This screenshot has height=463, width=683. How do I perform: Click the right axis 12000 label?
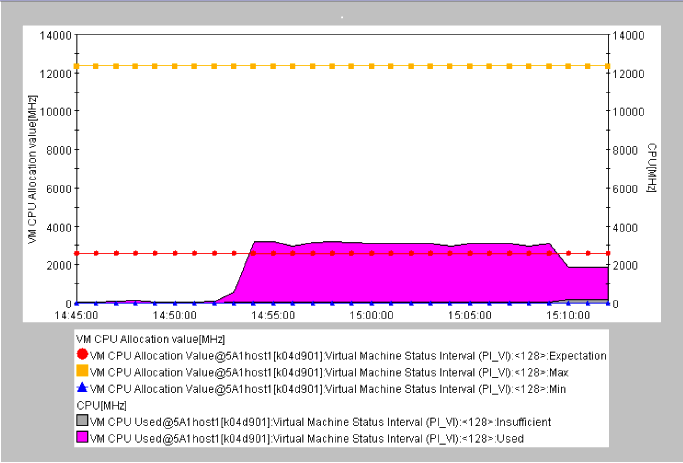[x=628, y=74]
